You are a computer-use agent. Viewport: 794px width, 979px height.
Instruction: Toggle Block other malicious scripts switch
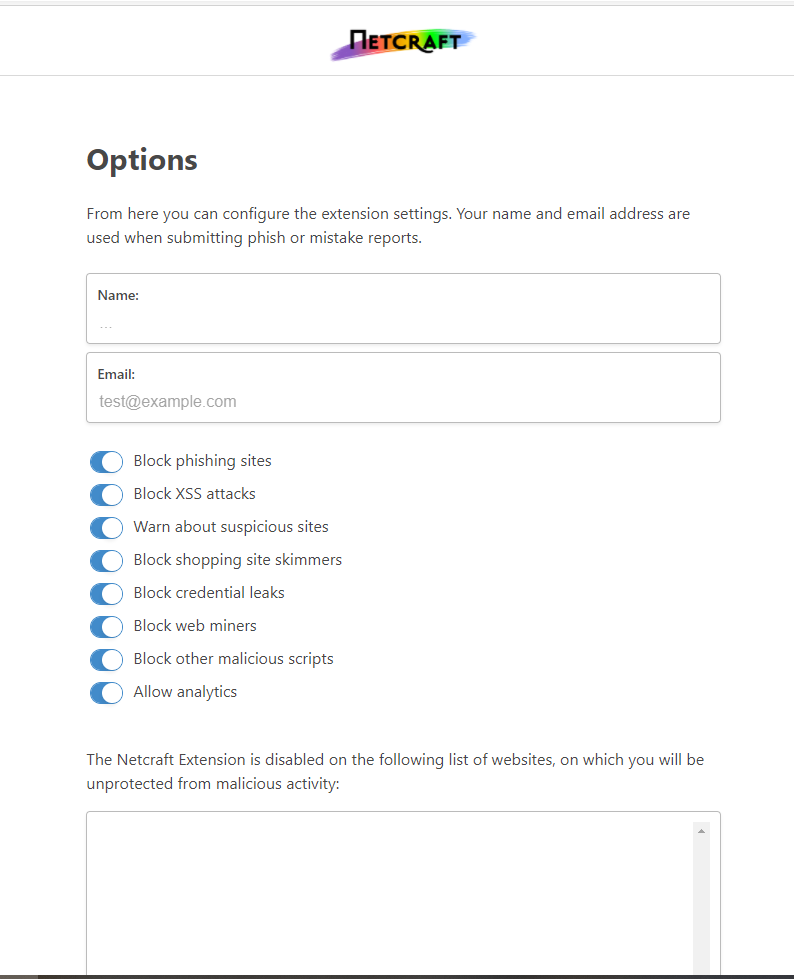point(106,659)
